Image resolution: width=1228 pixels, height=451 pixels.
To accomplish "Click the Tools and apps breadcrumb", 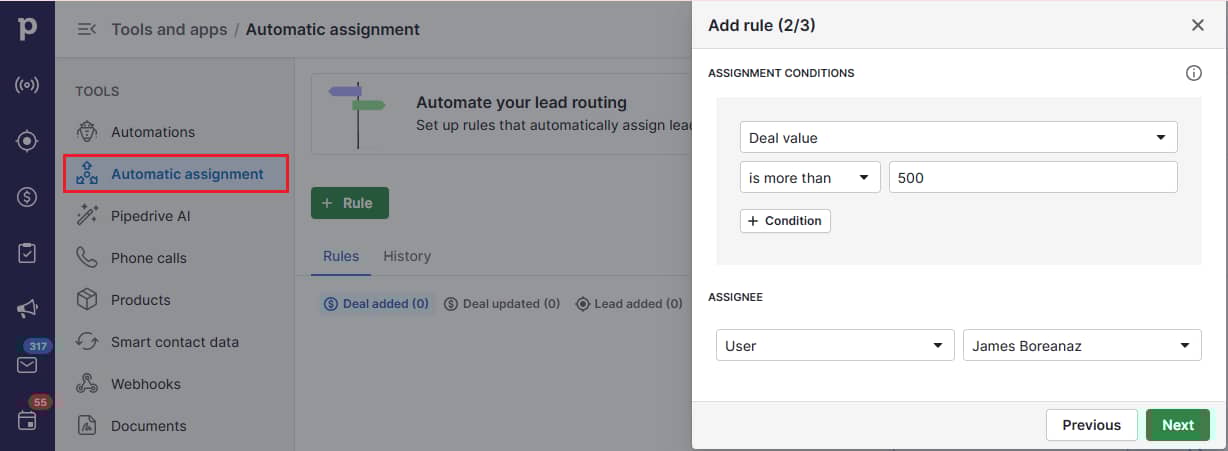I will [x=169, y=29].
